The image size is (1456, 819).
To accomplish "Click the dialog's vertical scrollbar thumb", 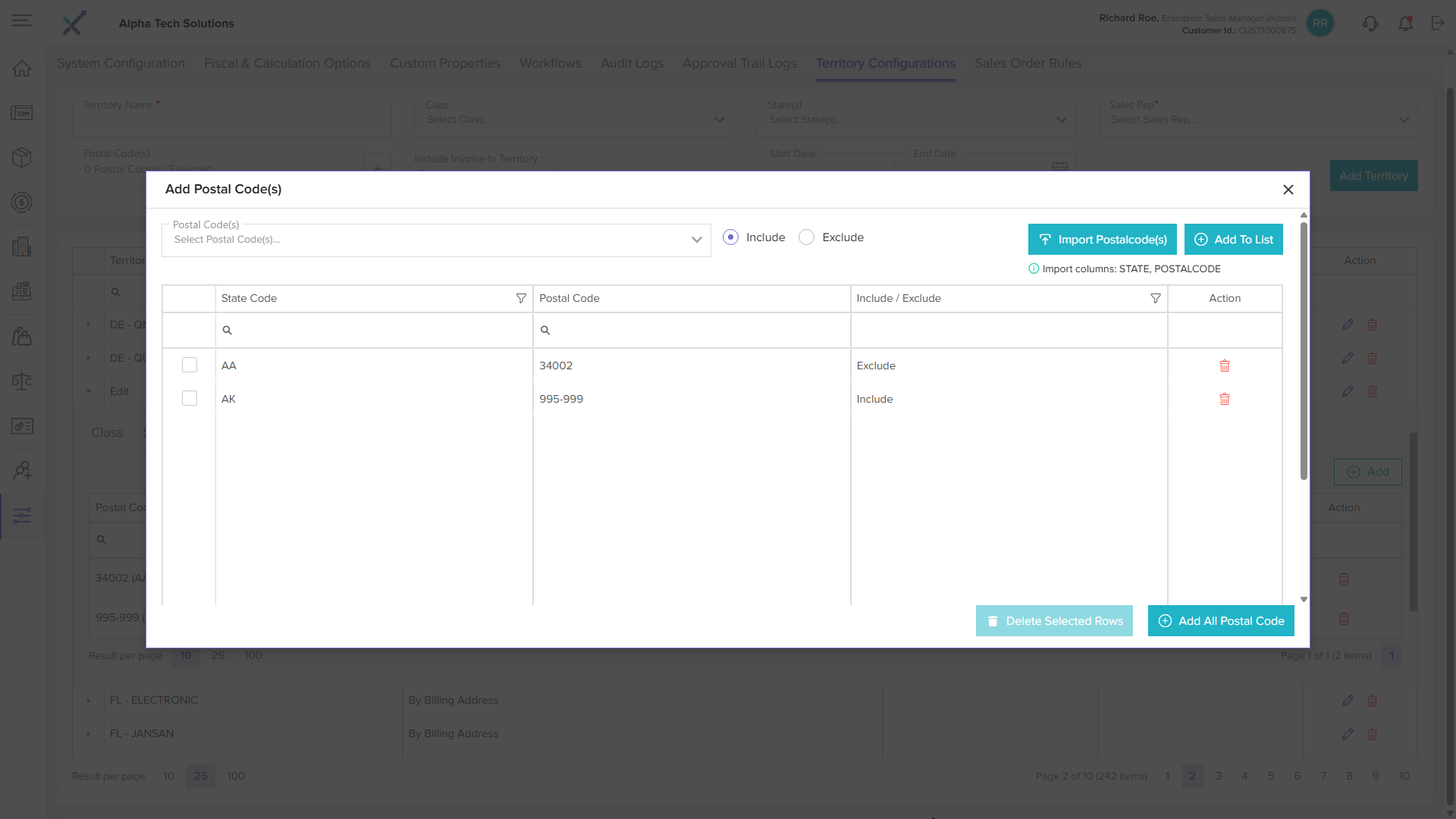I will (1304, 349).
